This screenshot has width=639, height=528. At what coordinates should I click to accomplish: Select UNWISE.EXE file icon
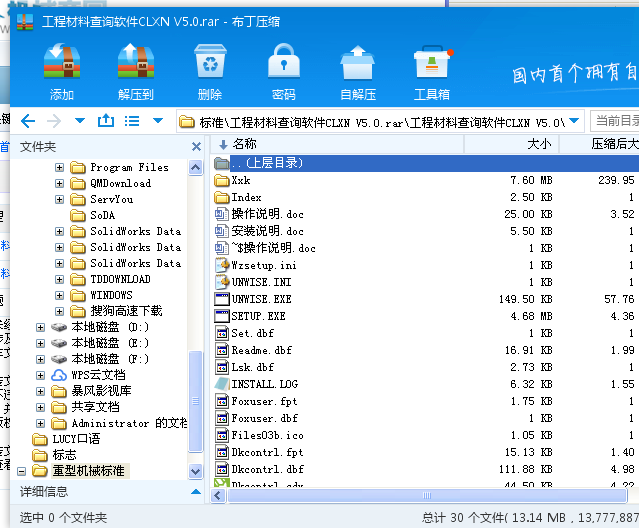pos(222,299)
